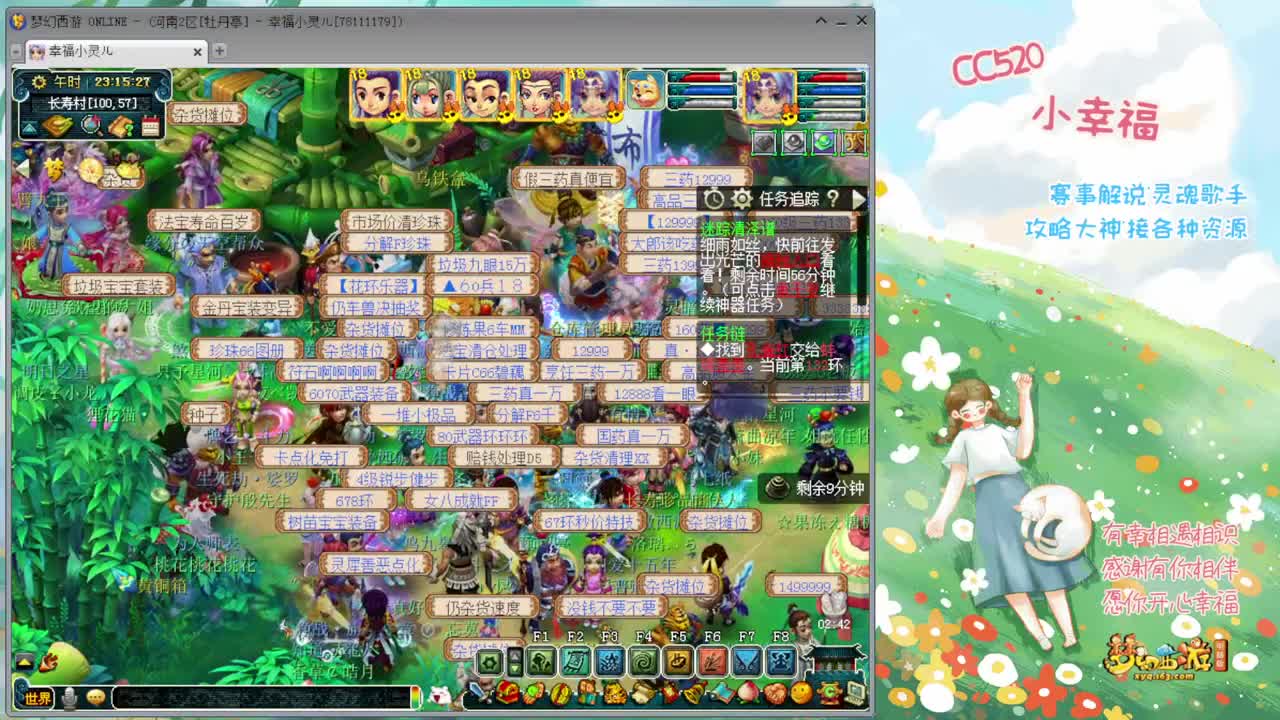Open the computer system icon at bottom-right

click(x=855, y=693)
